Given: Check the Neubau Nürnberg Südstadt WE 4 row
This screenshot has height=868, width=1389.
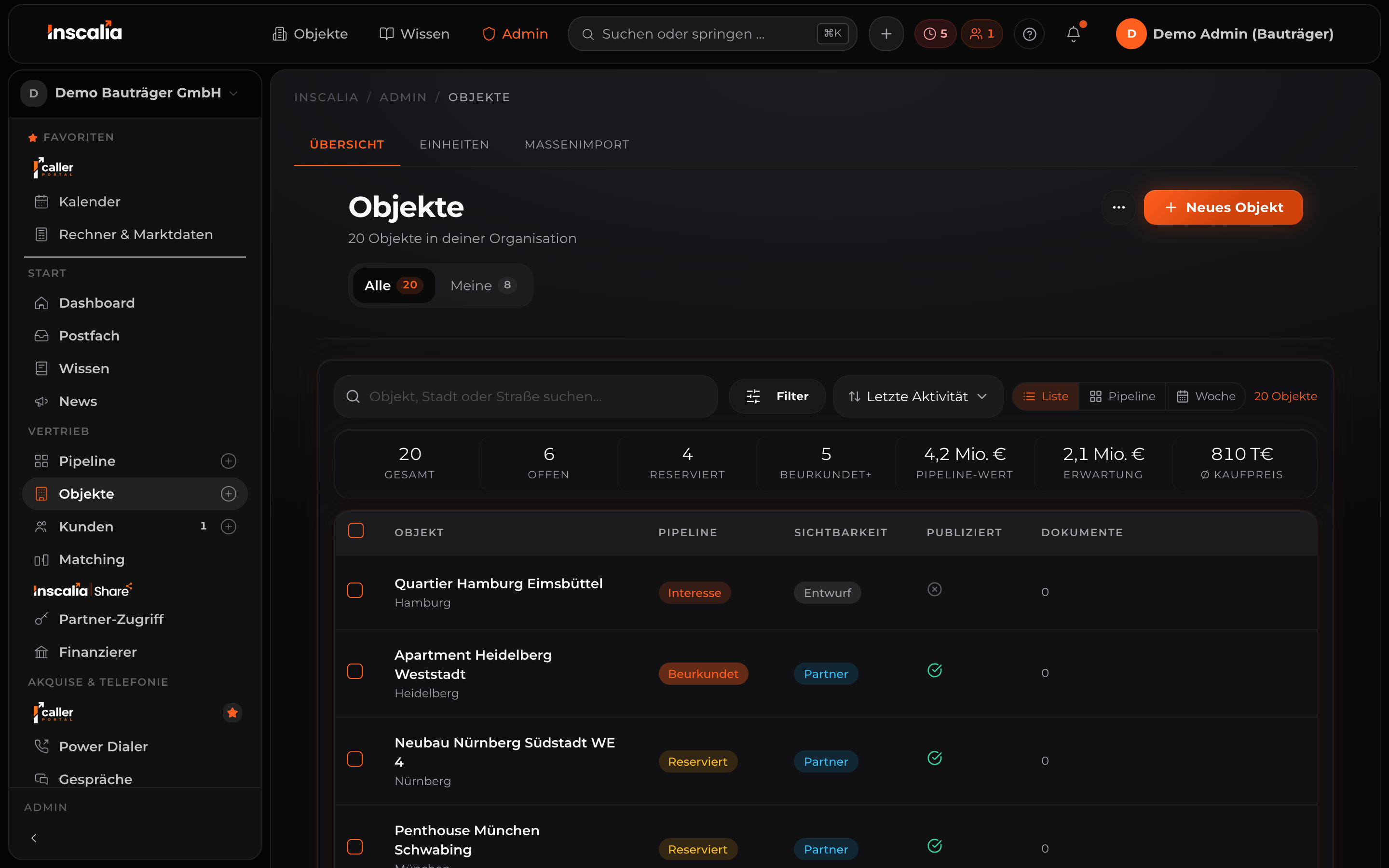Looking at the screenshot, I should (355, 759).
